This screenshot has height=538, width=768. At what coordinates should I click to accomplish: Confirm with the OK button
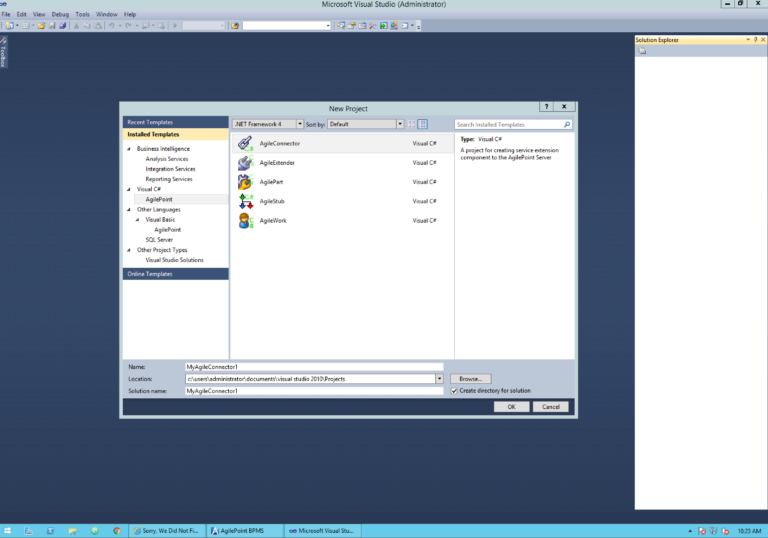(x=511, y=407)
